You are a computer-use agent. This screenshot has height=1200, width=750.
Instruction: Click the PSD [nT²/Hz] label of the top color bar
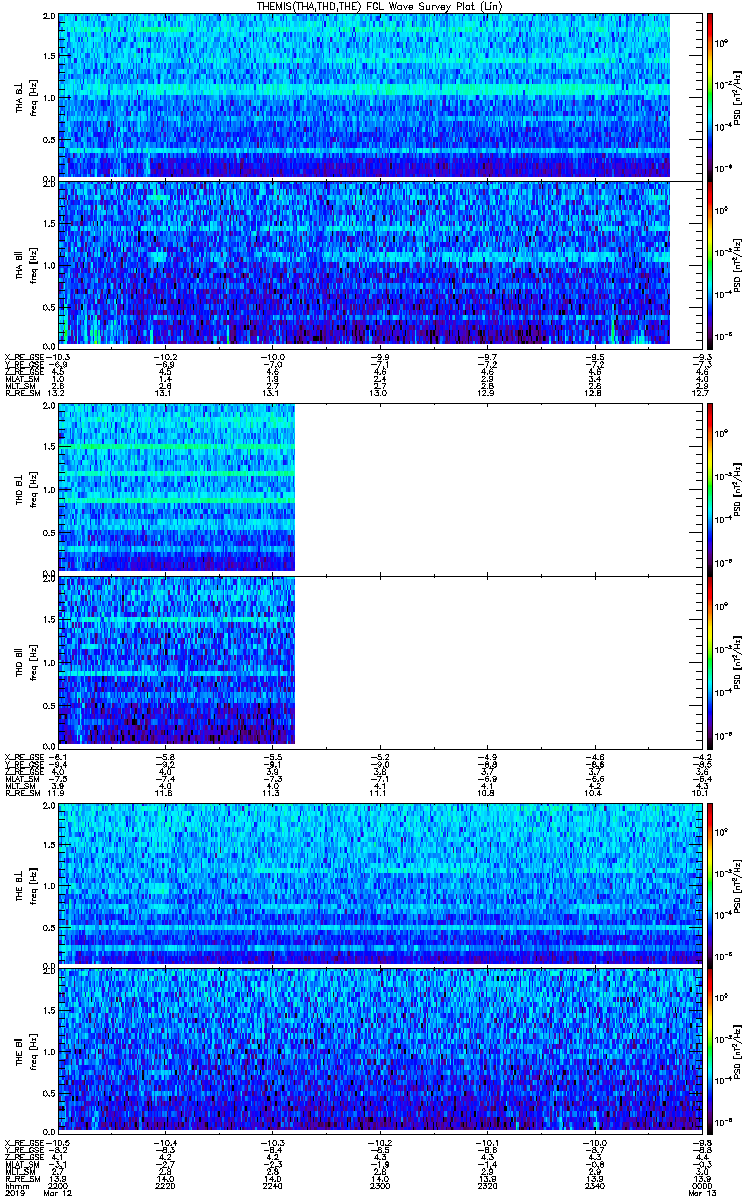click(x=738, y=96)
